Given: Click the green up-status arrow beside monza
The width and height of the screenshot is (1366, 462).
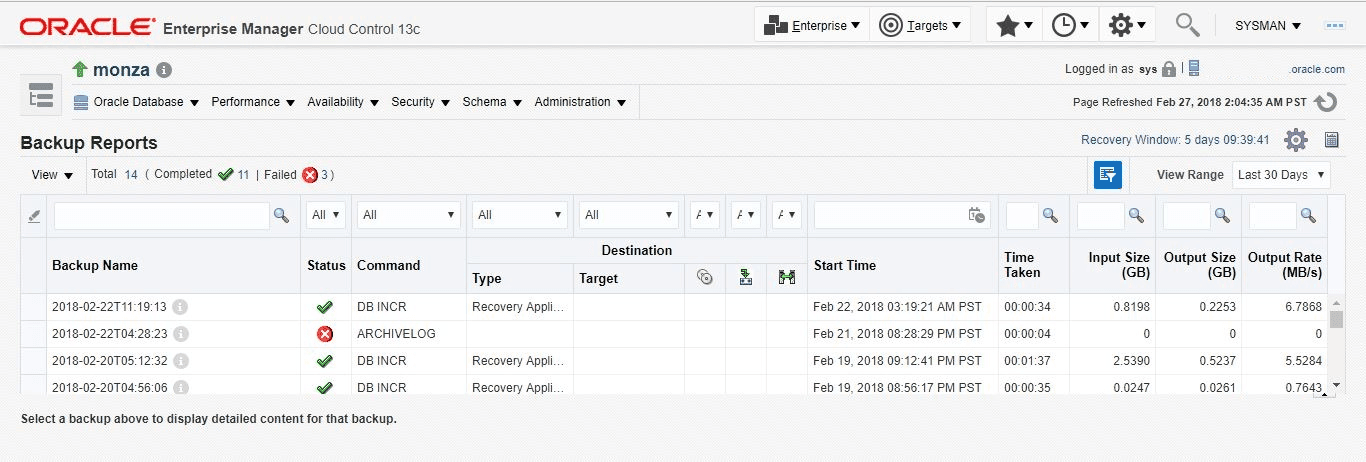Looking at the screenshot, I should point(81,69).
